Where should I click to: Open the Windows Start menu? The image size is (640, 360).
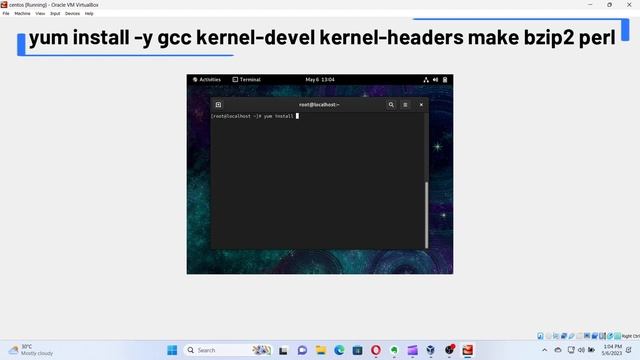coord(172,350)
